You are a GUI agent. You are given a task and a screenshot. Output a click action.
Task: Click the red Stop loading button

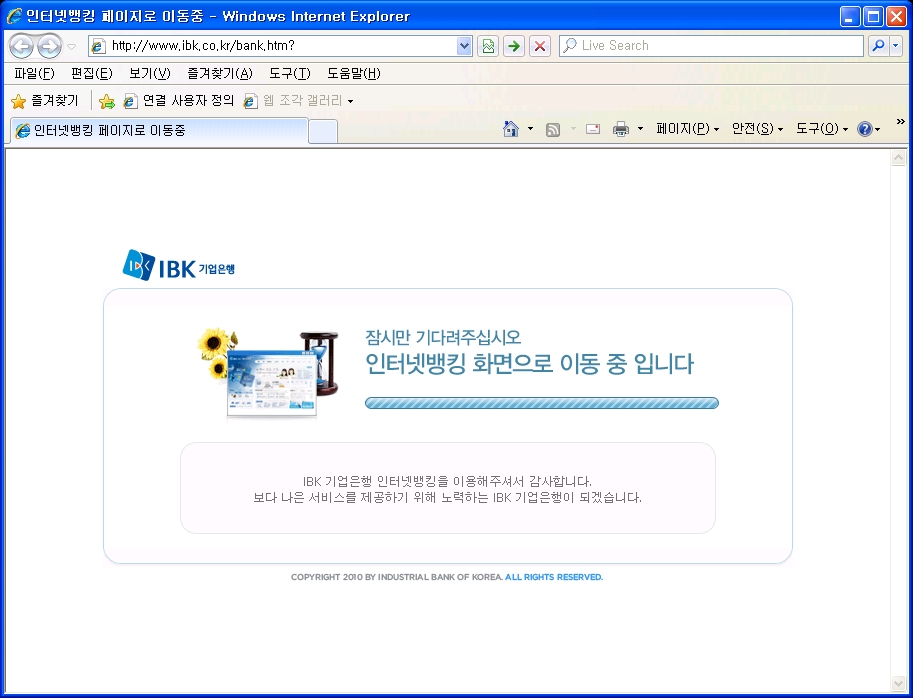pos(540,46)
